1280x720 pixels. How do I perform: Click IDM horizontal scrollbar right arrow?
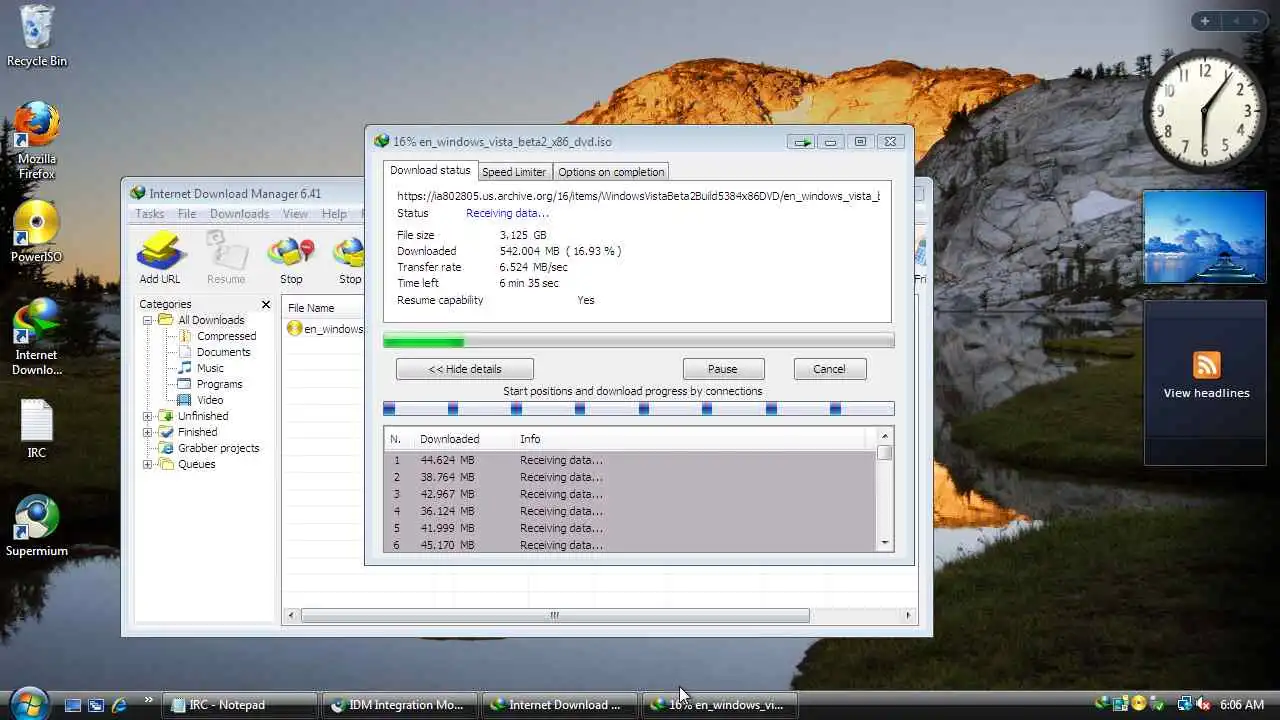click(x=908, y=616)
